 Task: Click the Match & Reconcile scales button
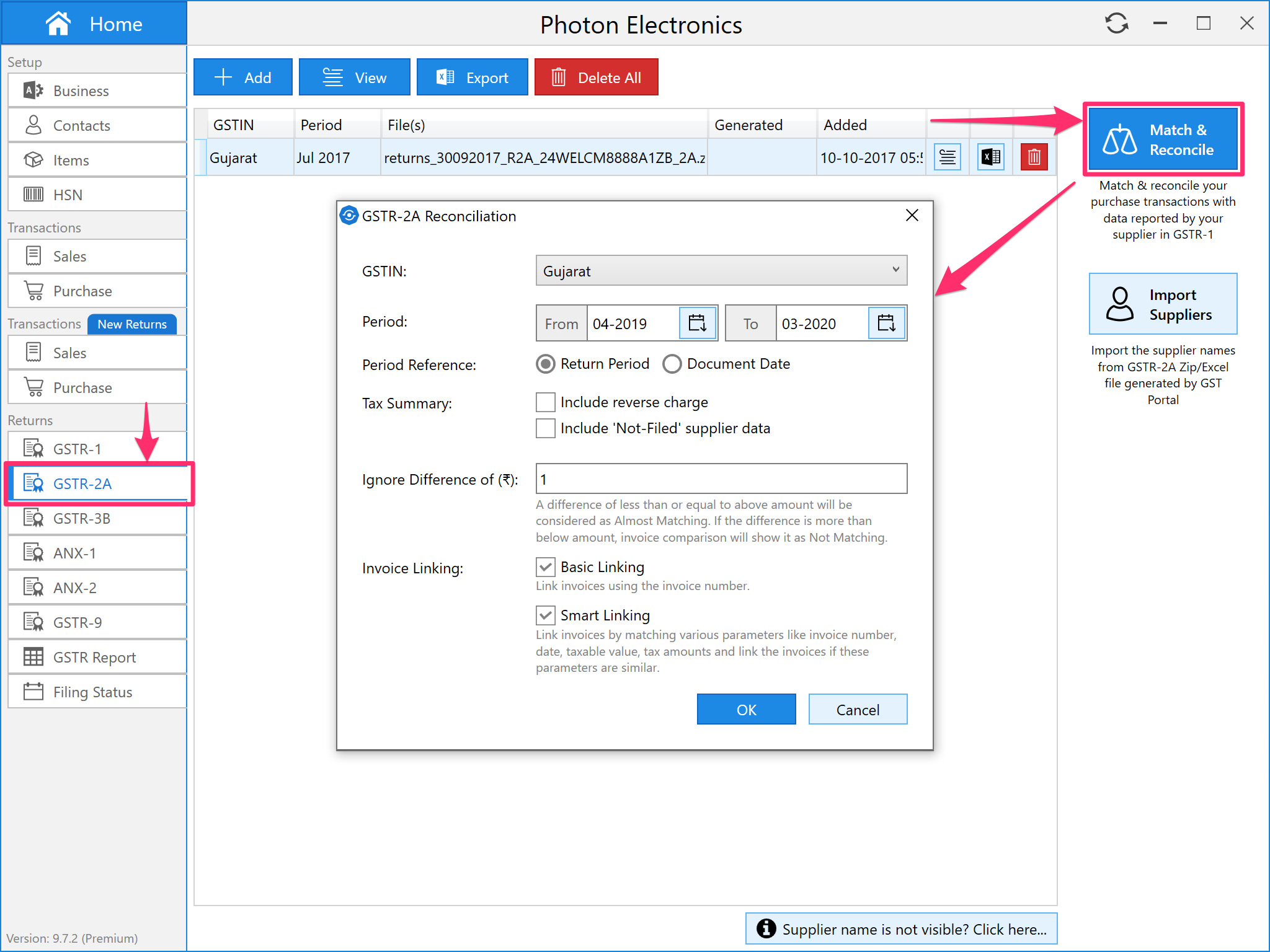click(1163, 139)
